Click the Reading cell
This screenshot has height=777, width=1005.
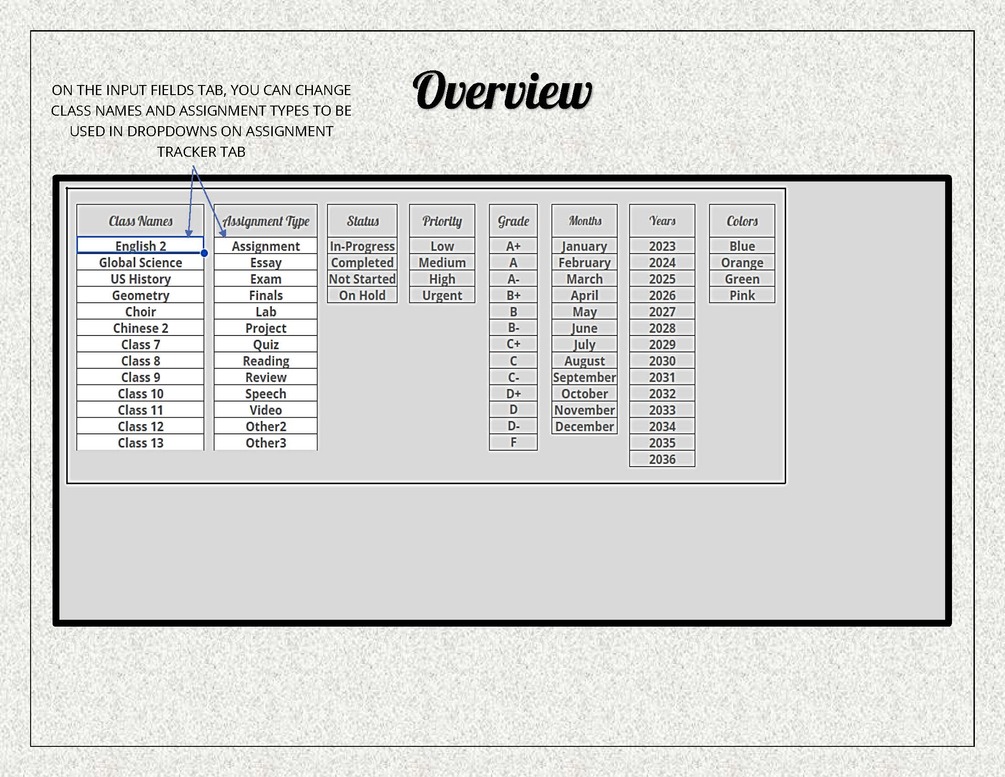[x=265, y=361]
